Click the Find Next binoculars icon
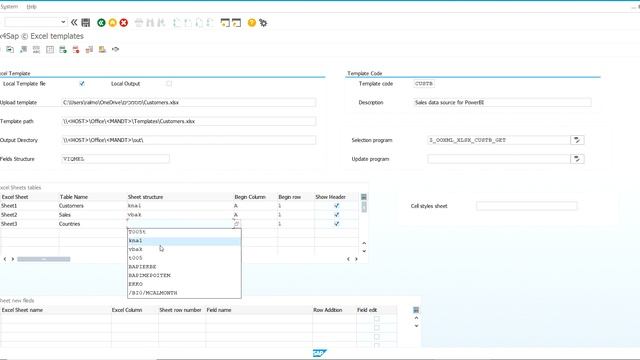640x360 pixels. pos(161,23)
